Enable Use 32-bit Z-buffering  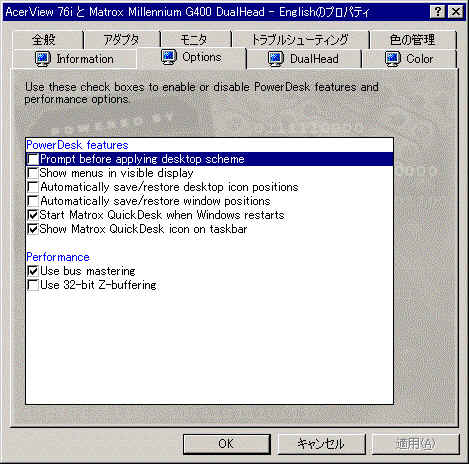[x=33, y=285]
